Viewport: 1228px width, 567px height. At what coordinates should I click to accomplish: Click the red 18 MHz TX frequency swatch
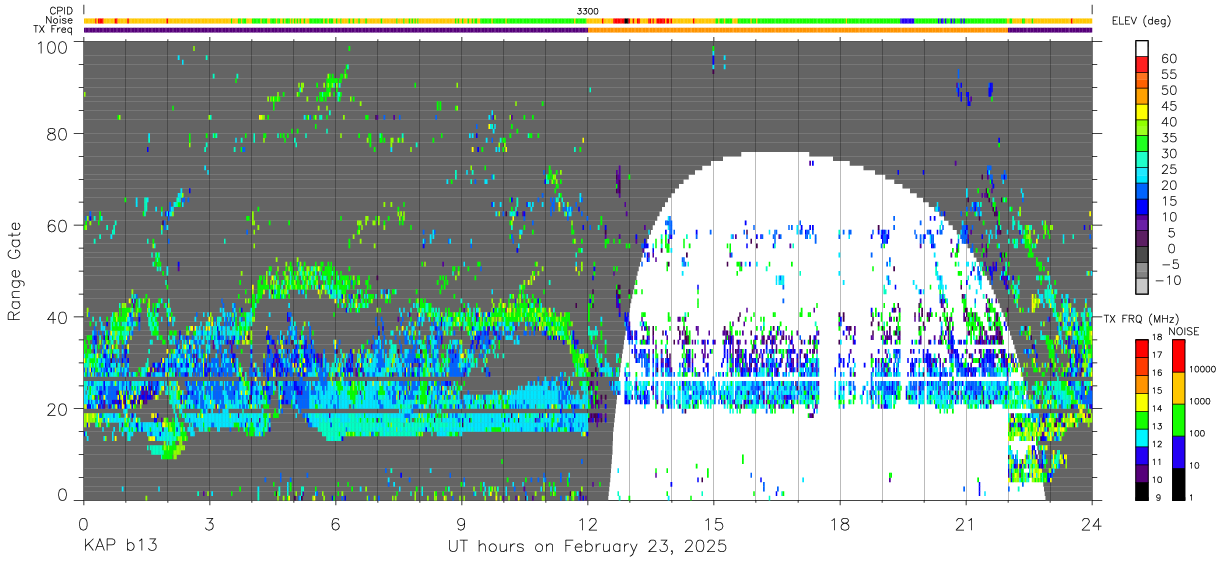click(1143, 347)
